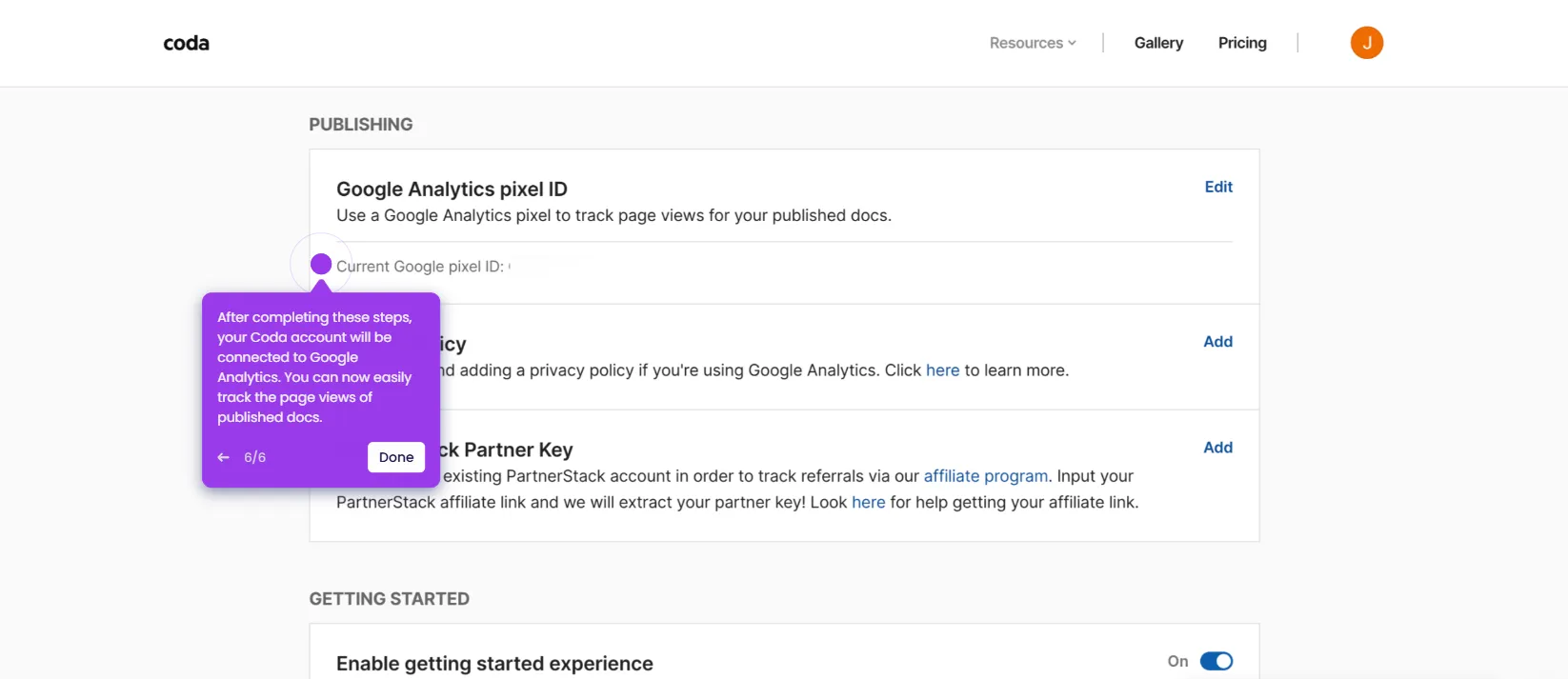Viewport: 1568px width, 679px height.
Task: Toggle the getting started experience switch
Action: (1216, 661)
